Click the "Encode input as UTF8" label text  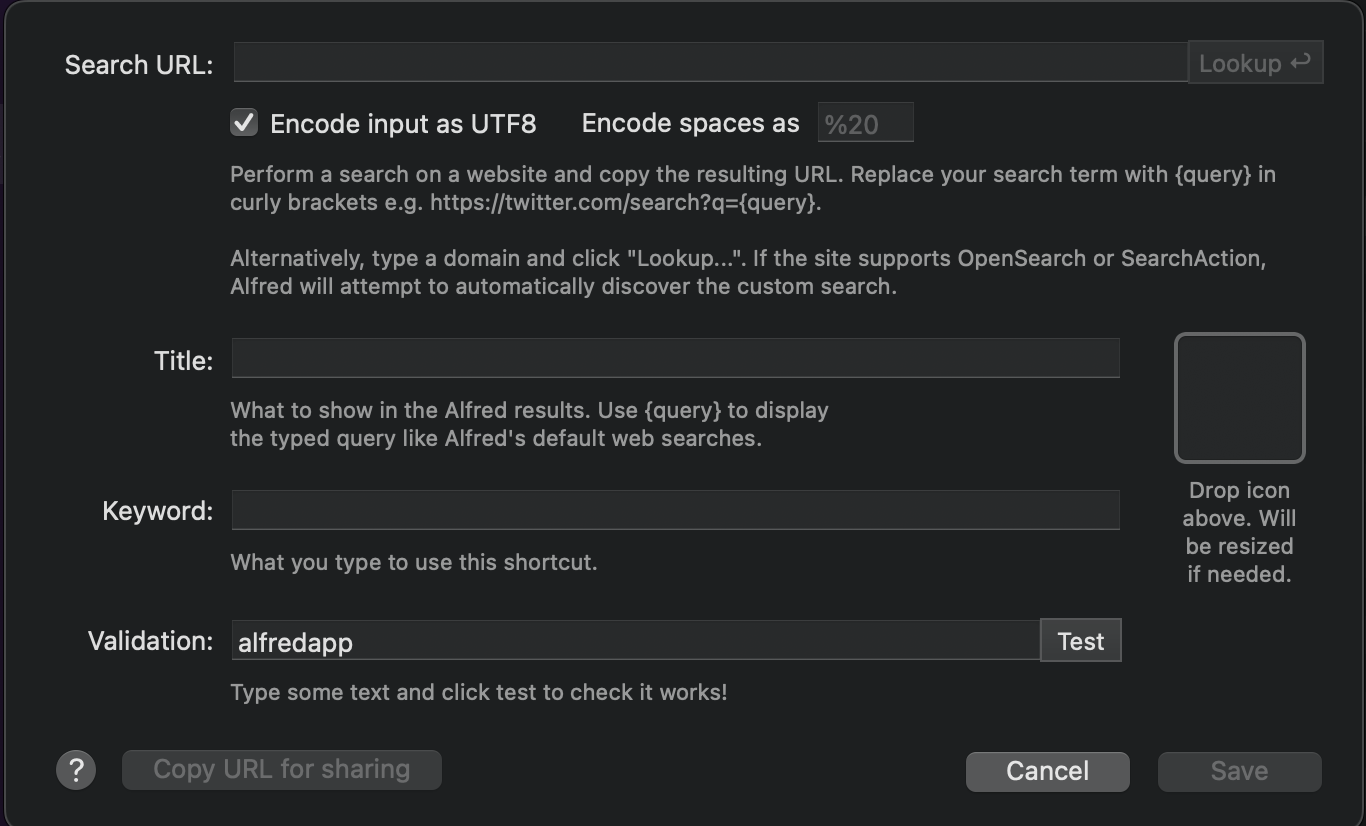pyautogui.click(x=403, y=124)
